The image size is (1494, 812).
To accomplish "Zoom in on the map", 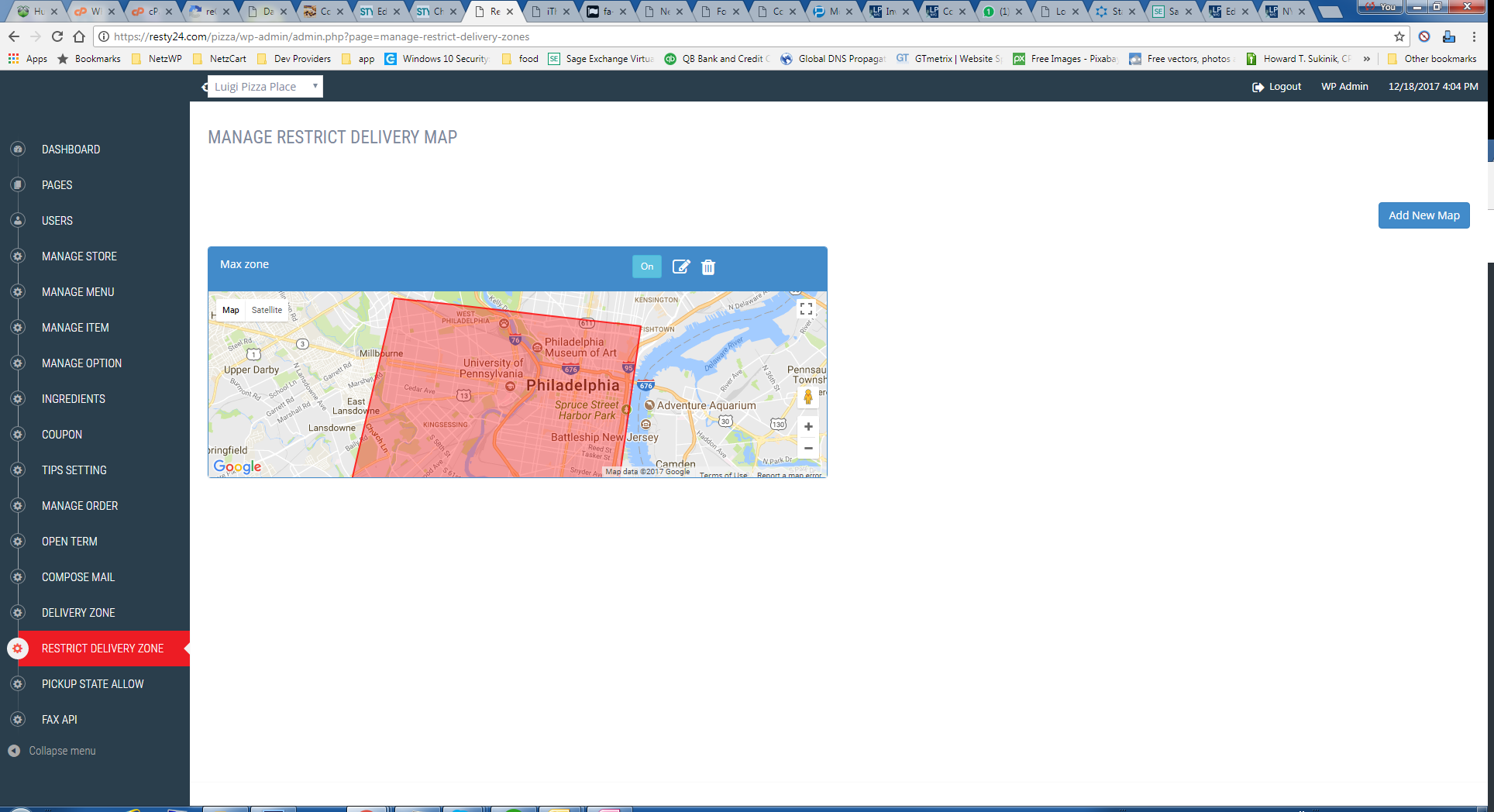I will tap(808, 427).
